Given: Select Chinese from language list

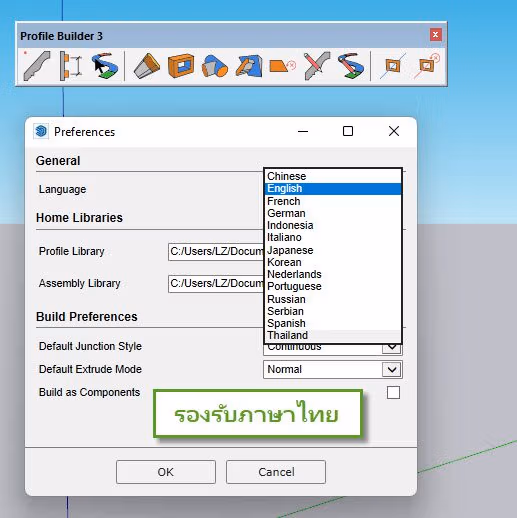Looking at the screenshot, I should click(x=333, y=176).
